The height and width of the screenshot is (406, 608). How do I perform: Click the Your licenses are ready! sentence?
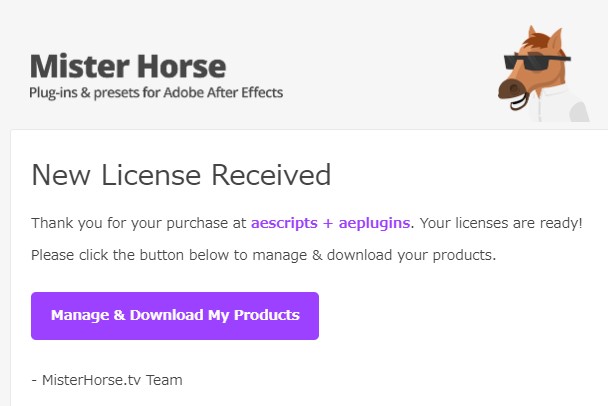[x=501, y=223]
